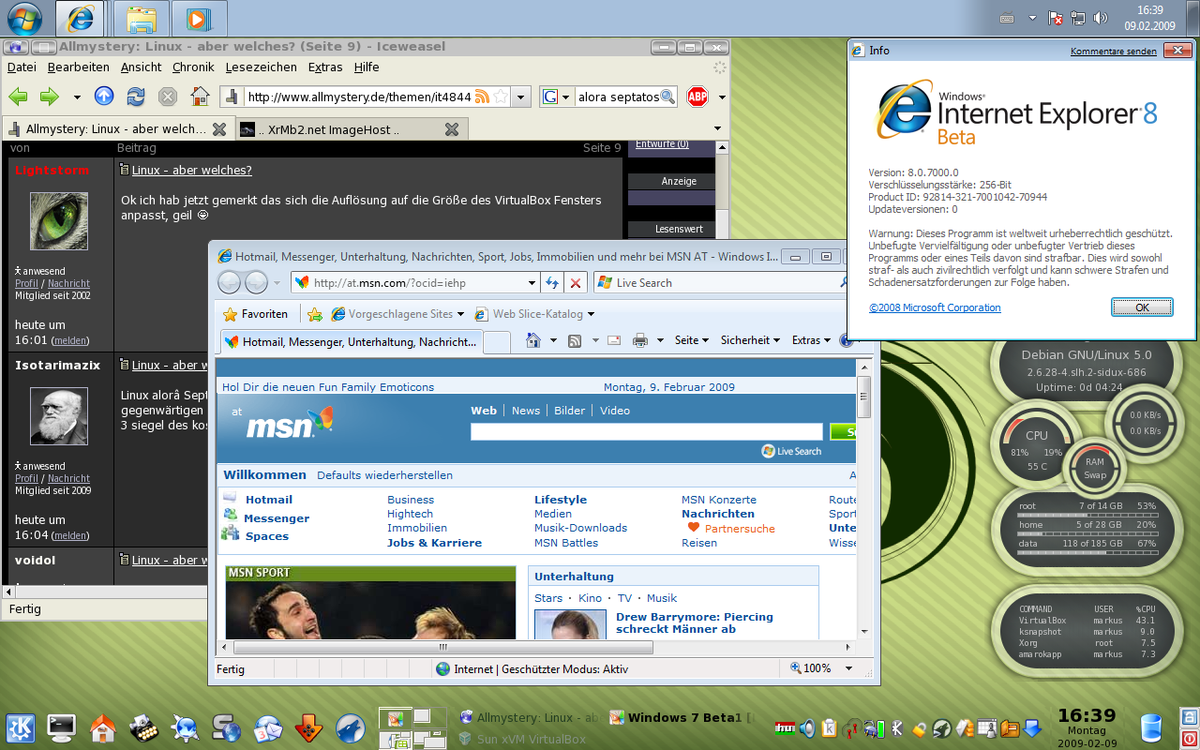Open the Lesezeichen menu in Iceweasel
Screen dimensions: 1200x750
[261, 67]
